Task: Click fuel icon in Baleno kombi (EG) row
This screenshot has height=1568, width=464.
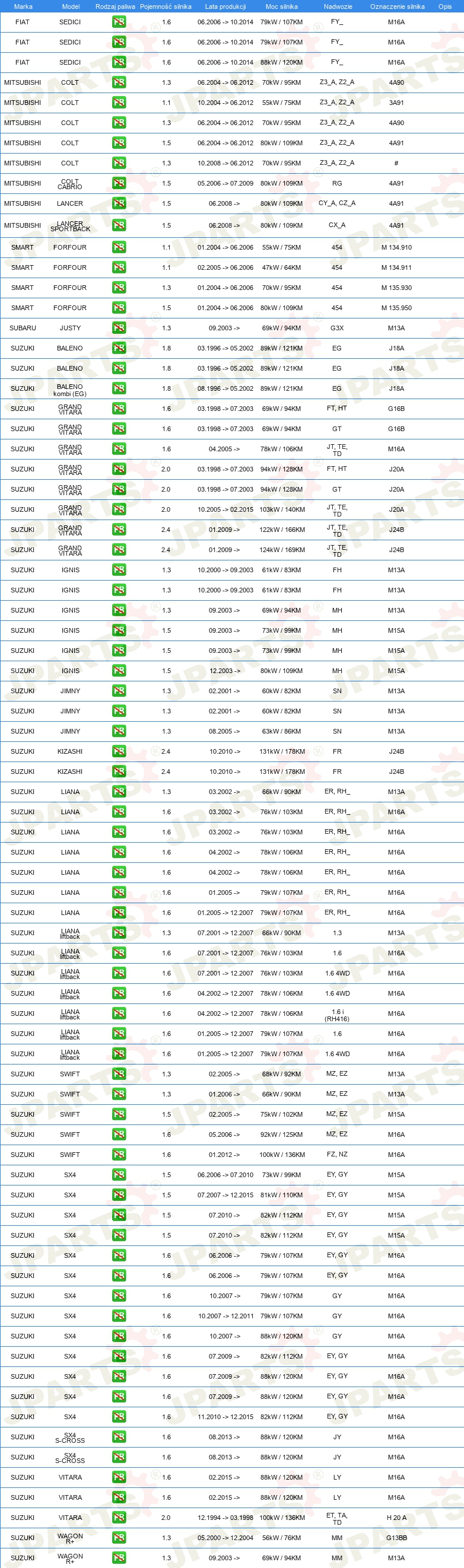Action: click(x=119, y=388)
